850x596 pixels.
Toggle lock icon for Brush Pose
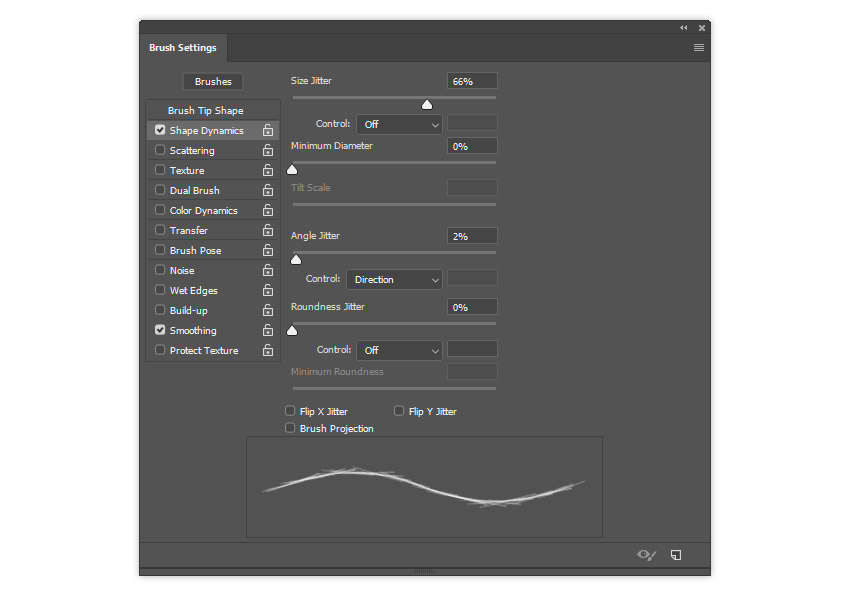[x=268, y=250]
